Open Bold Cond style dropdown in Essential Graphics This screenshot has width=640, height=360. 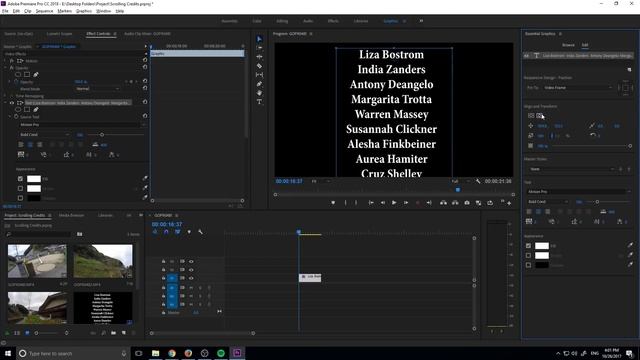(547, 202)
